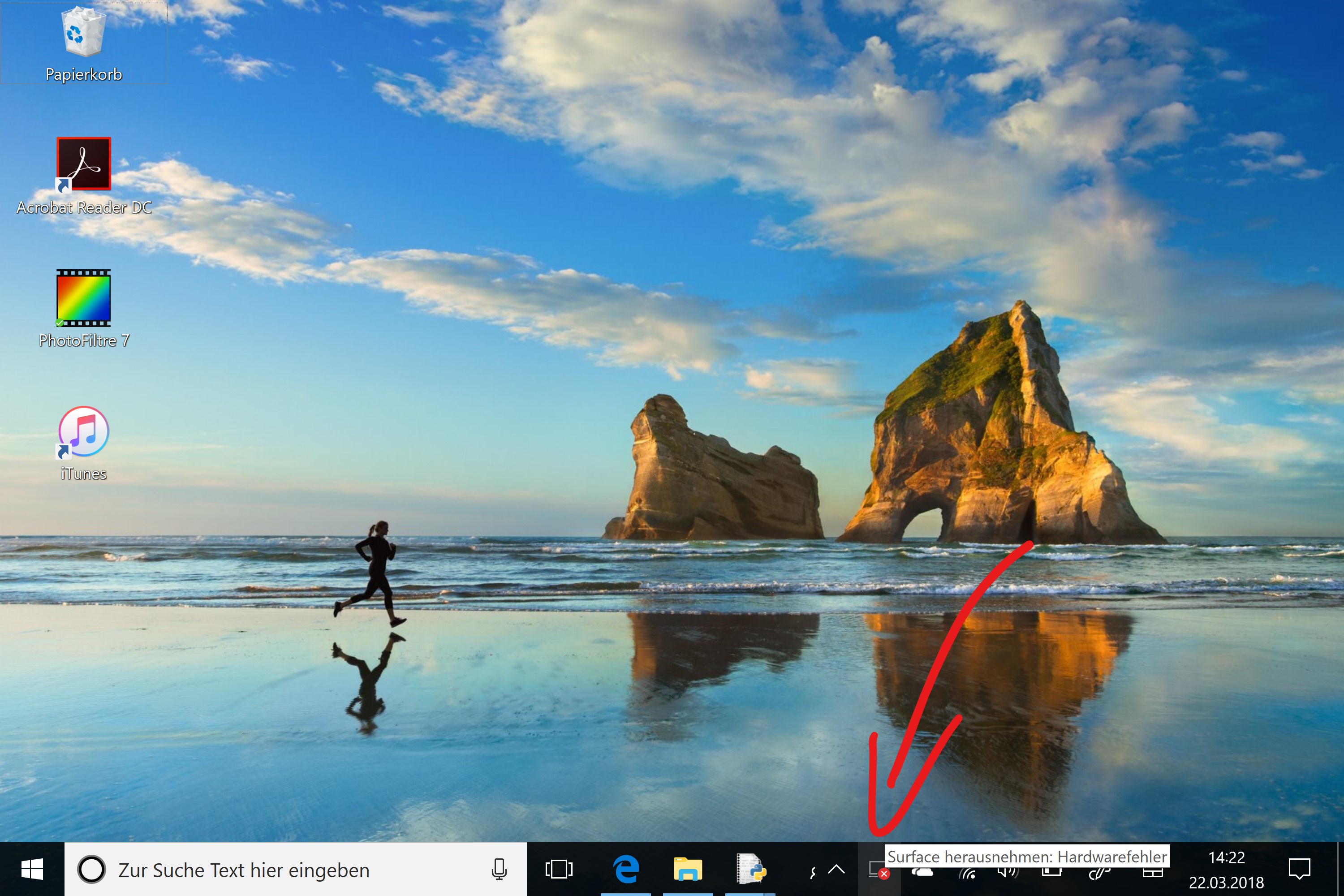This screenshot has height=896, width=1344.
Task: Click the Show desktop strip at taskbar end
Action: (1340, 869)
